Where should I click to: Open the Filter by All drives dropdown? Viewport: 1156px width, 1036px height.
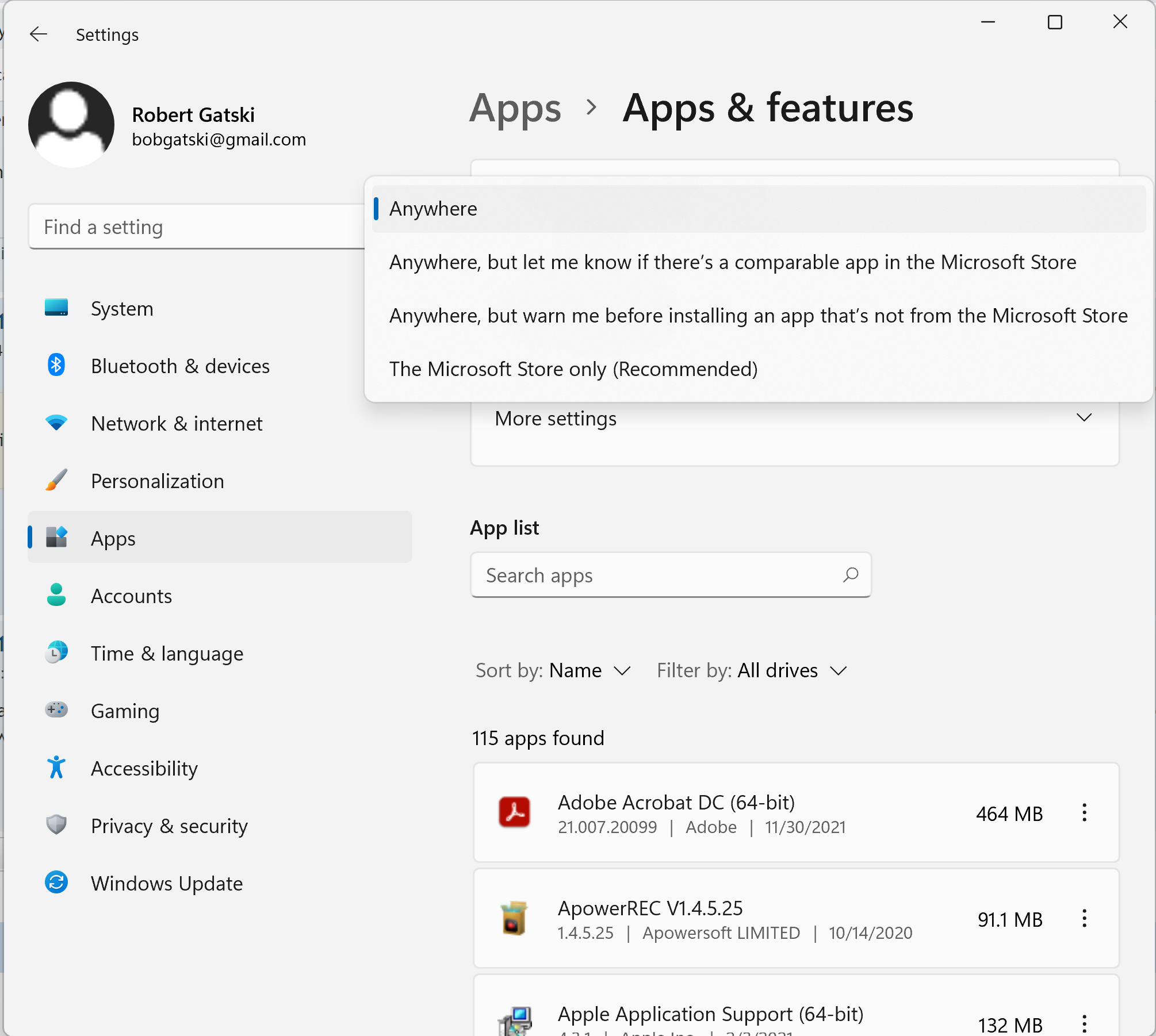[x=752, y=670]
